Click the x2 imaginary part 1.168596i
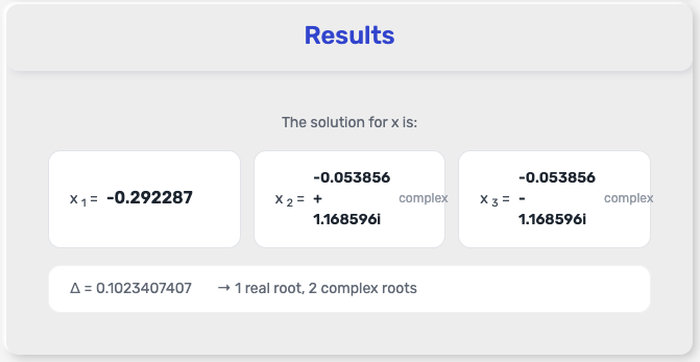 (347, 219)
